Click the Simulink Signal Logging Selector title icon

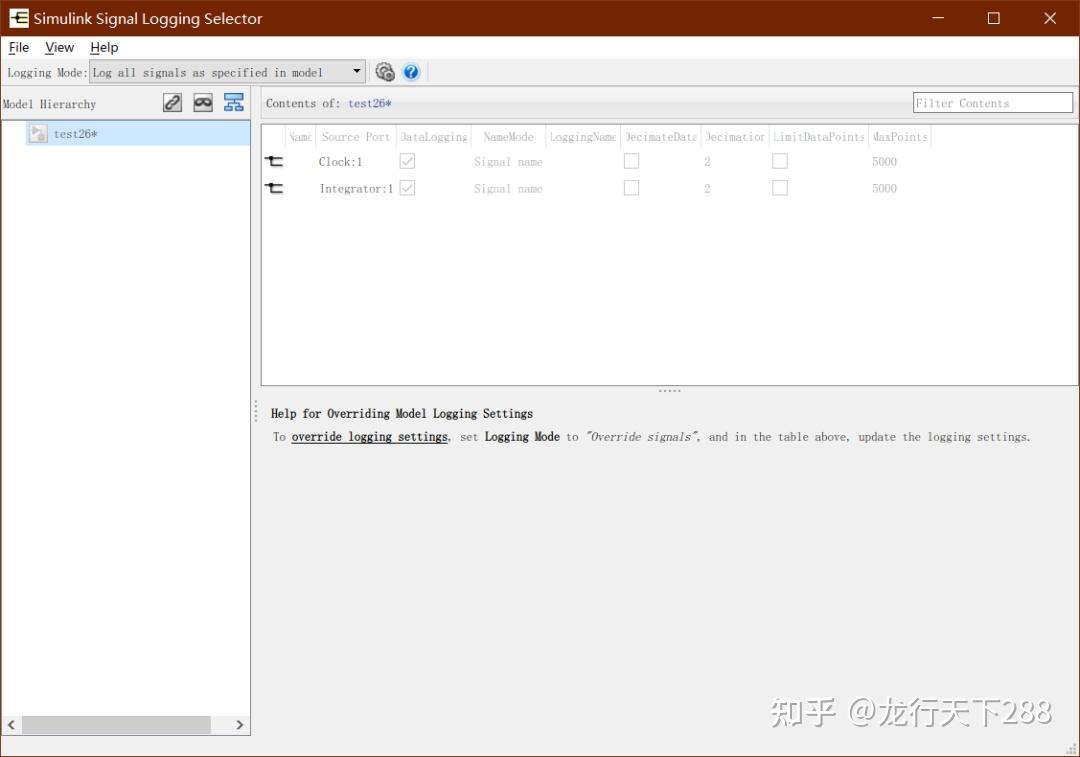click(19, 18)
